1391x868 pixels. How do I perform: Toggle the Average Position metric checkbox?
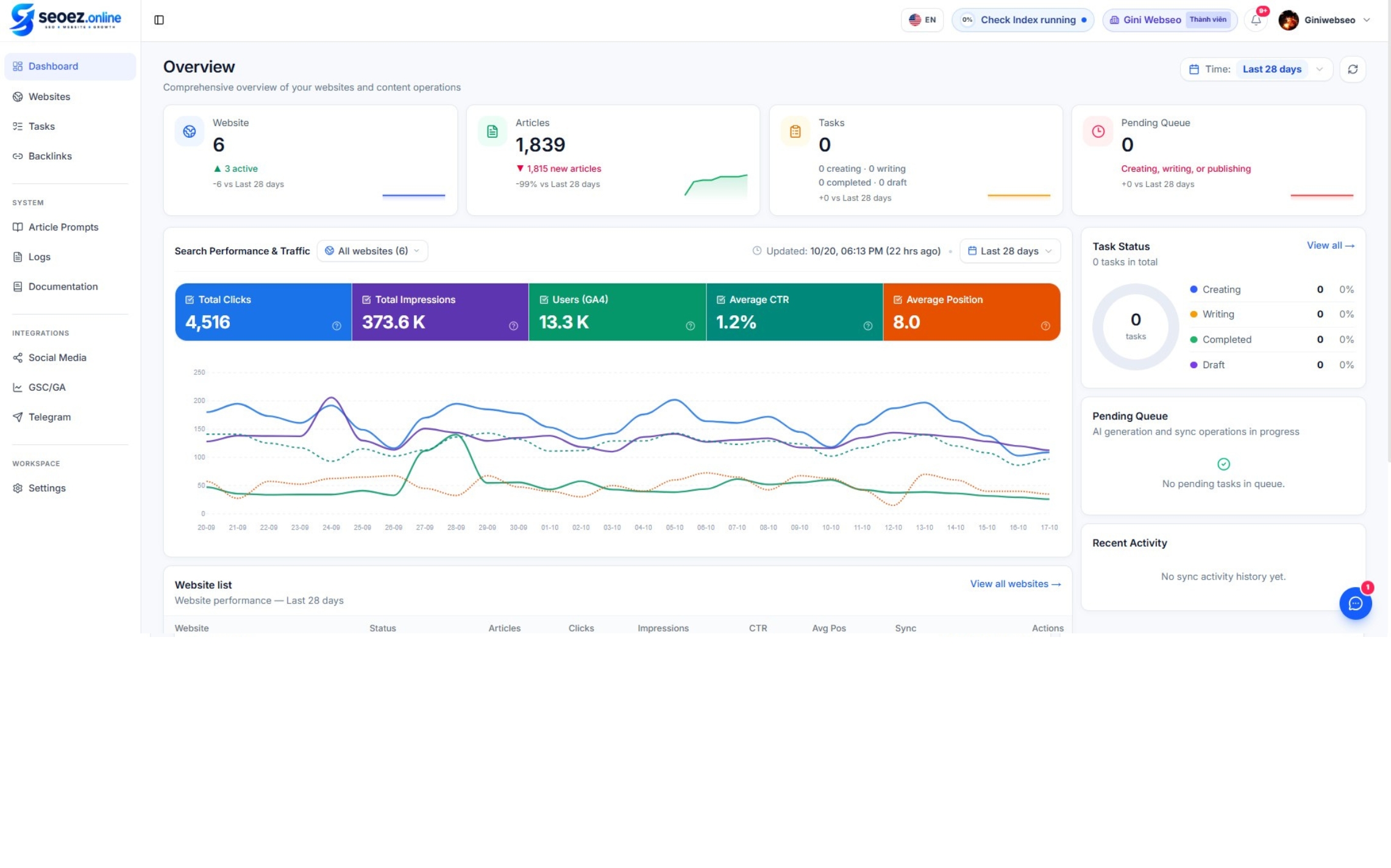(x=897, y=300)
